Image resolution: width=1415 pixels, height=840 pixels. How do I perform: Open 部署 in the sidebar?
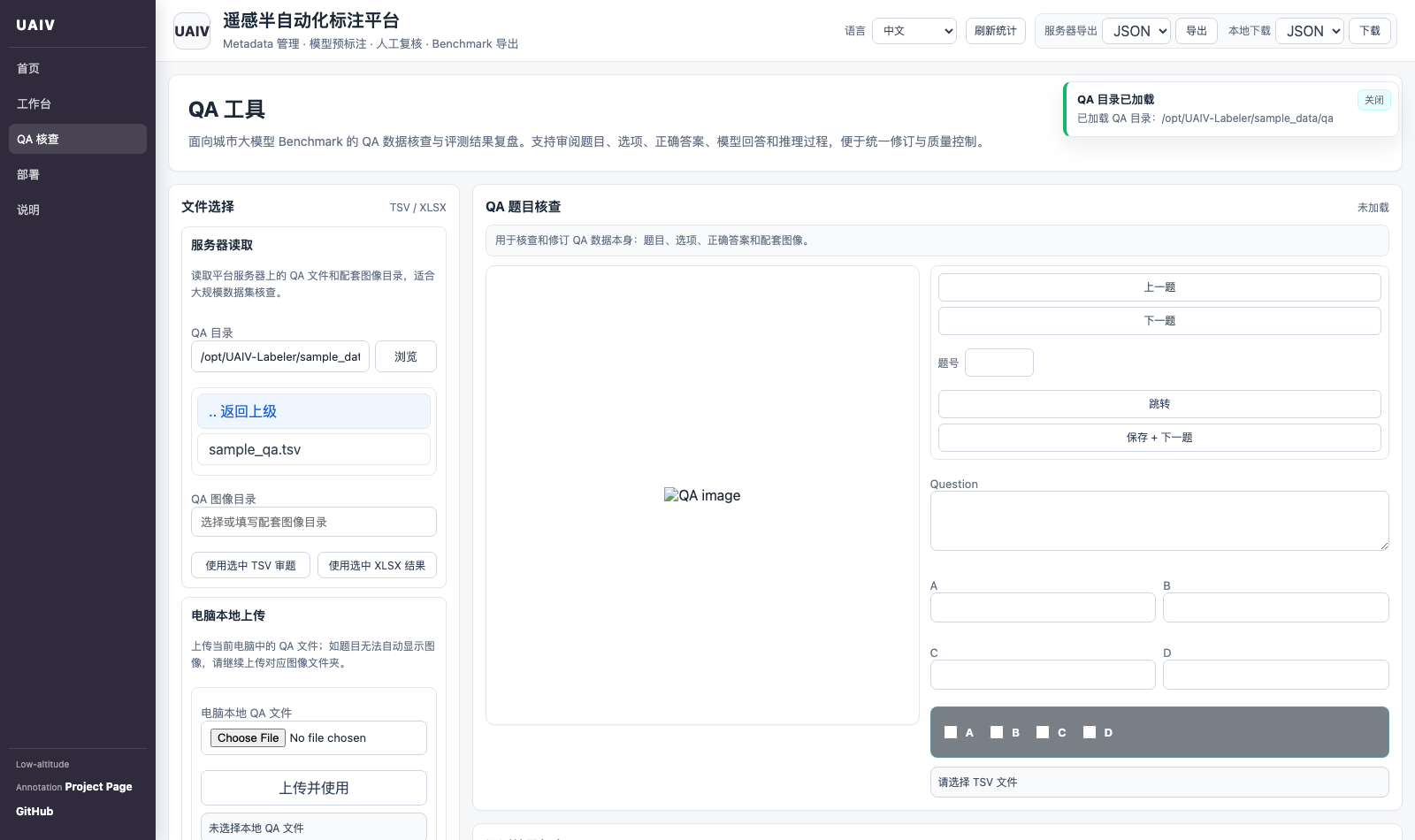(78, 174)
